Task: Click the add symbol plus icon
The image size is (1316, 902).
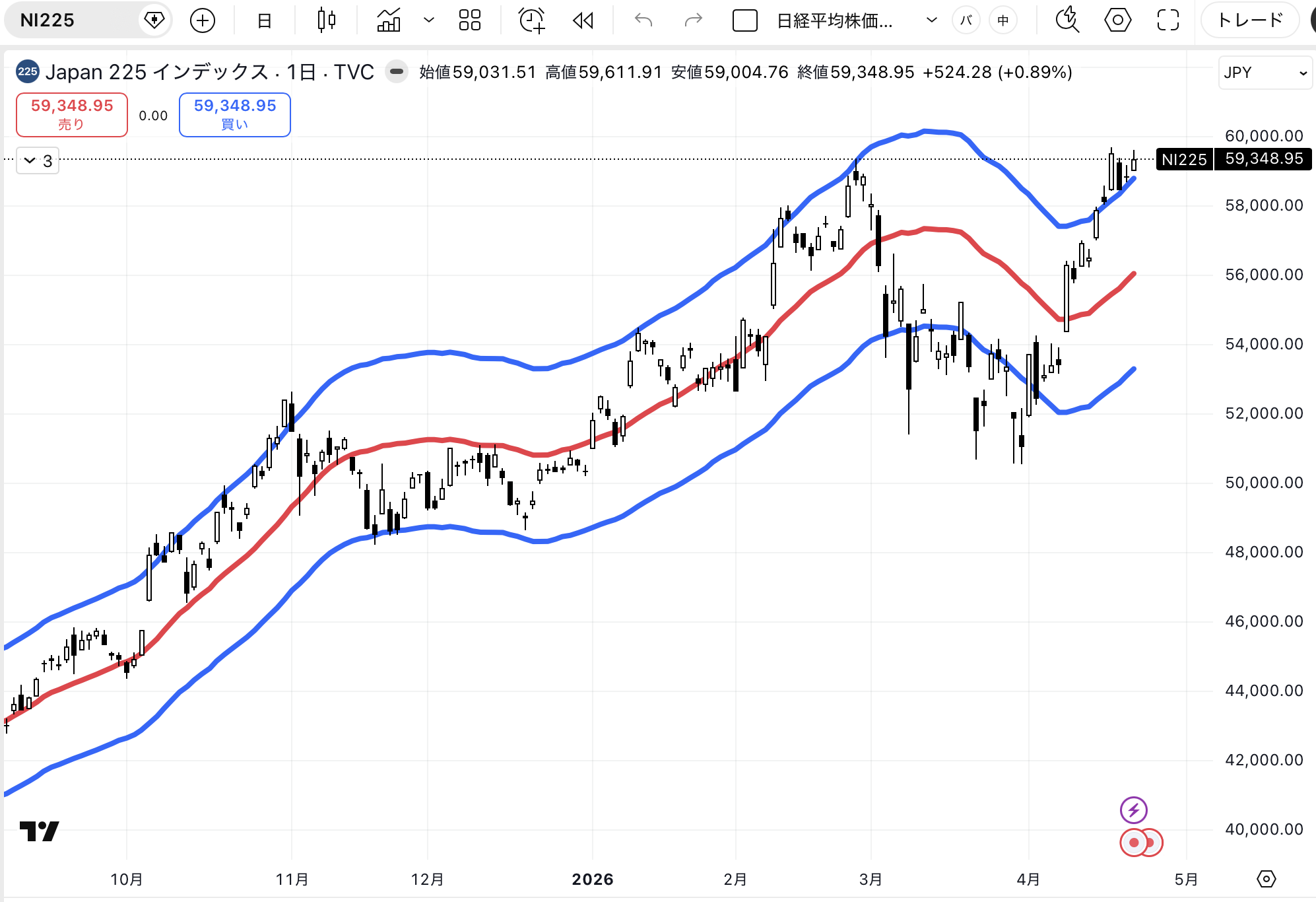Action: pyautogui.click(x=202, y=20)
